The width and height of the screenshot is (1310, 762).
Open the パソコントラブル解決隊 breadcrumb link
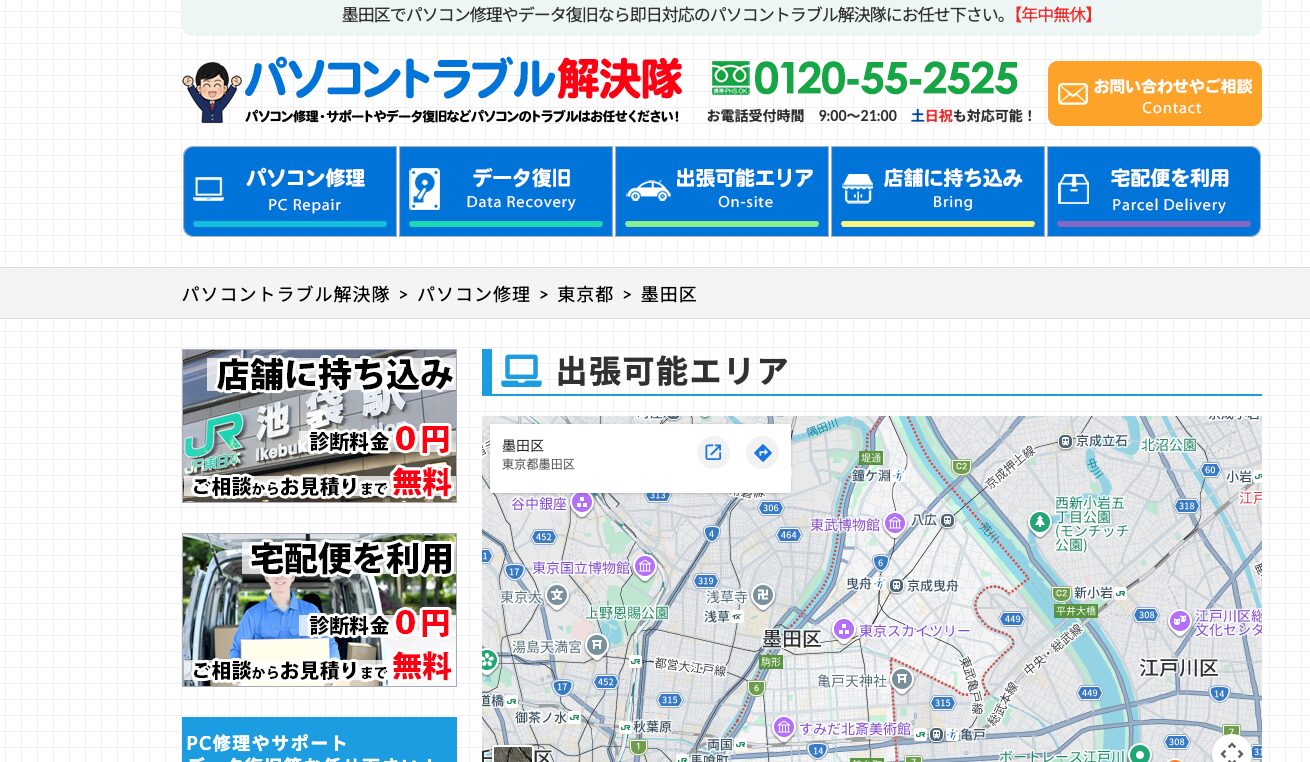point(286,294)
